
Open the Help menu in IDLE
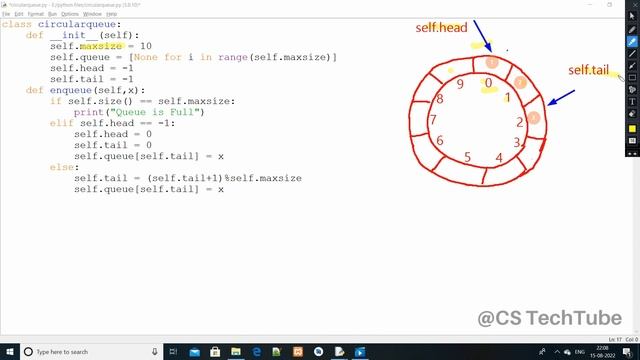111,14
